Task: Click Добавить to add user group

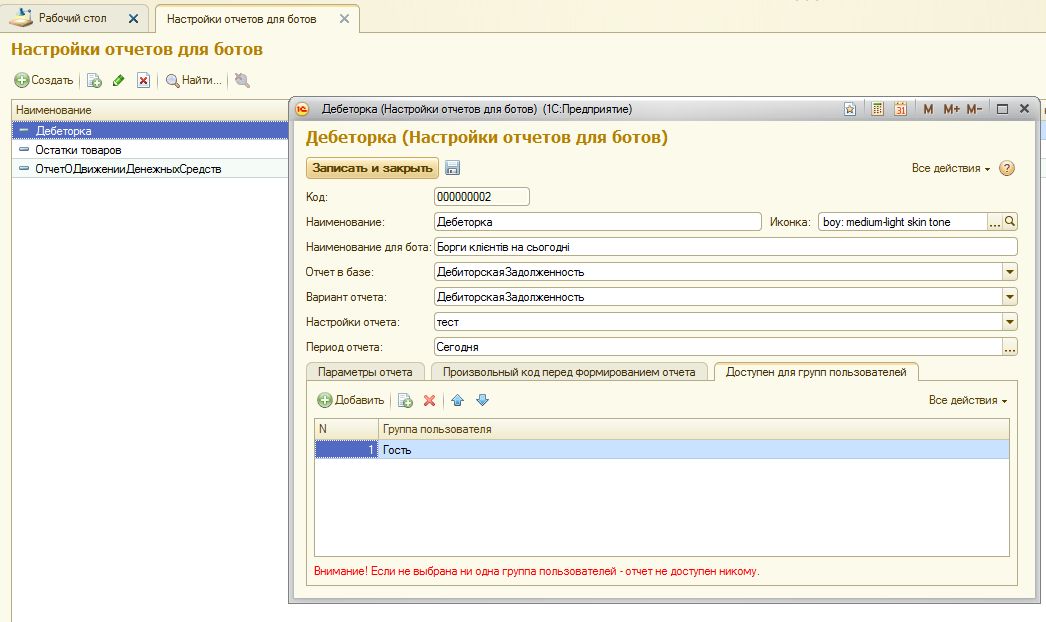Action: point(351,400)
